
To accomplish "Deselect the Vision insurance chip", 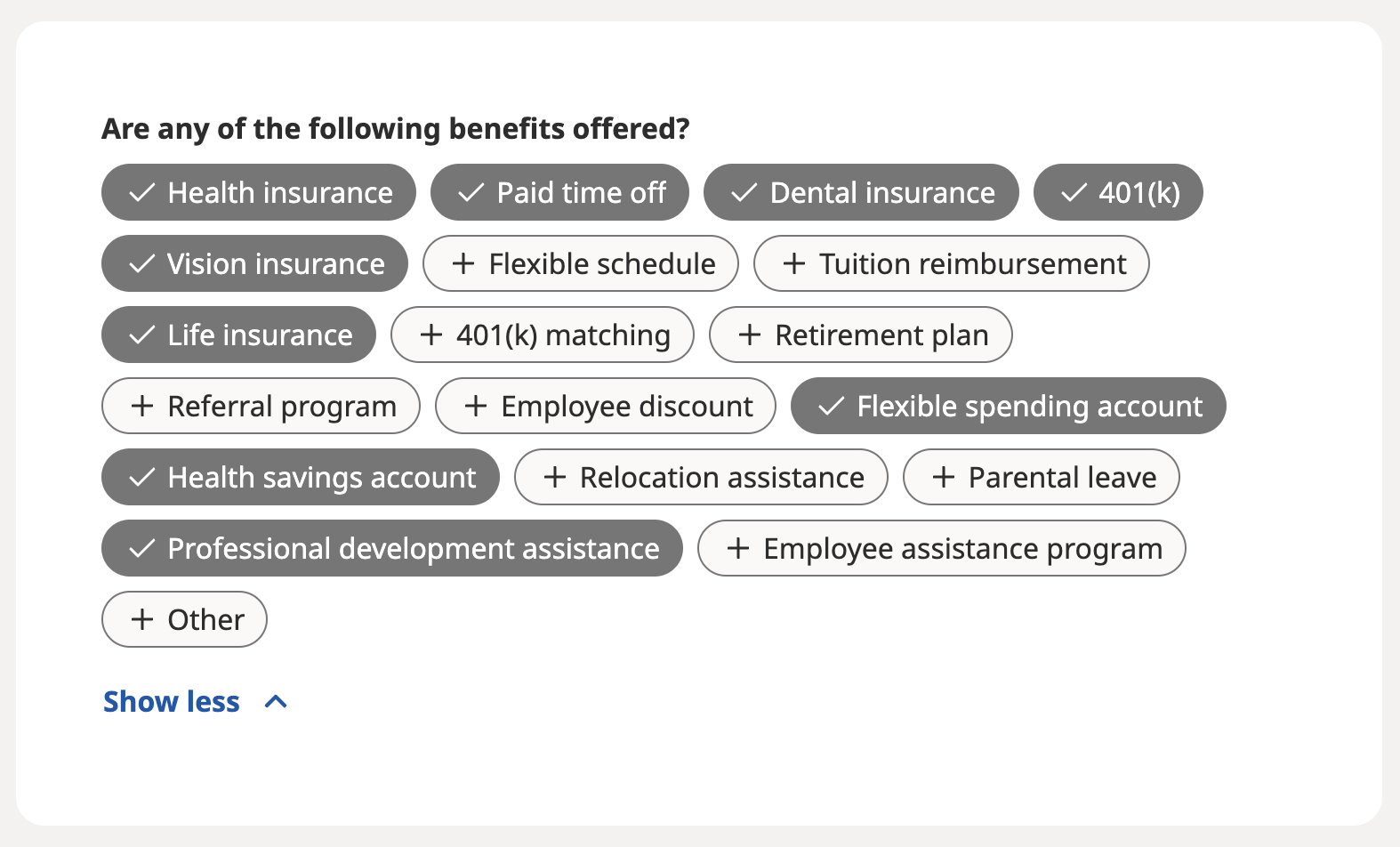I will (x=253, y=263).
